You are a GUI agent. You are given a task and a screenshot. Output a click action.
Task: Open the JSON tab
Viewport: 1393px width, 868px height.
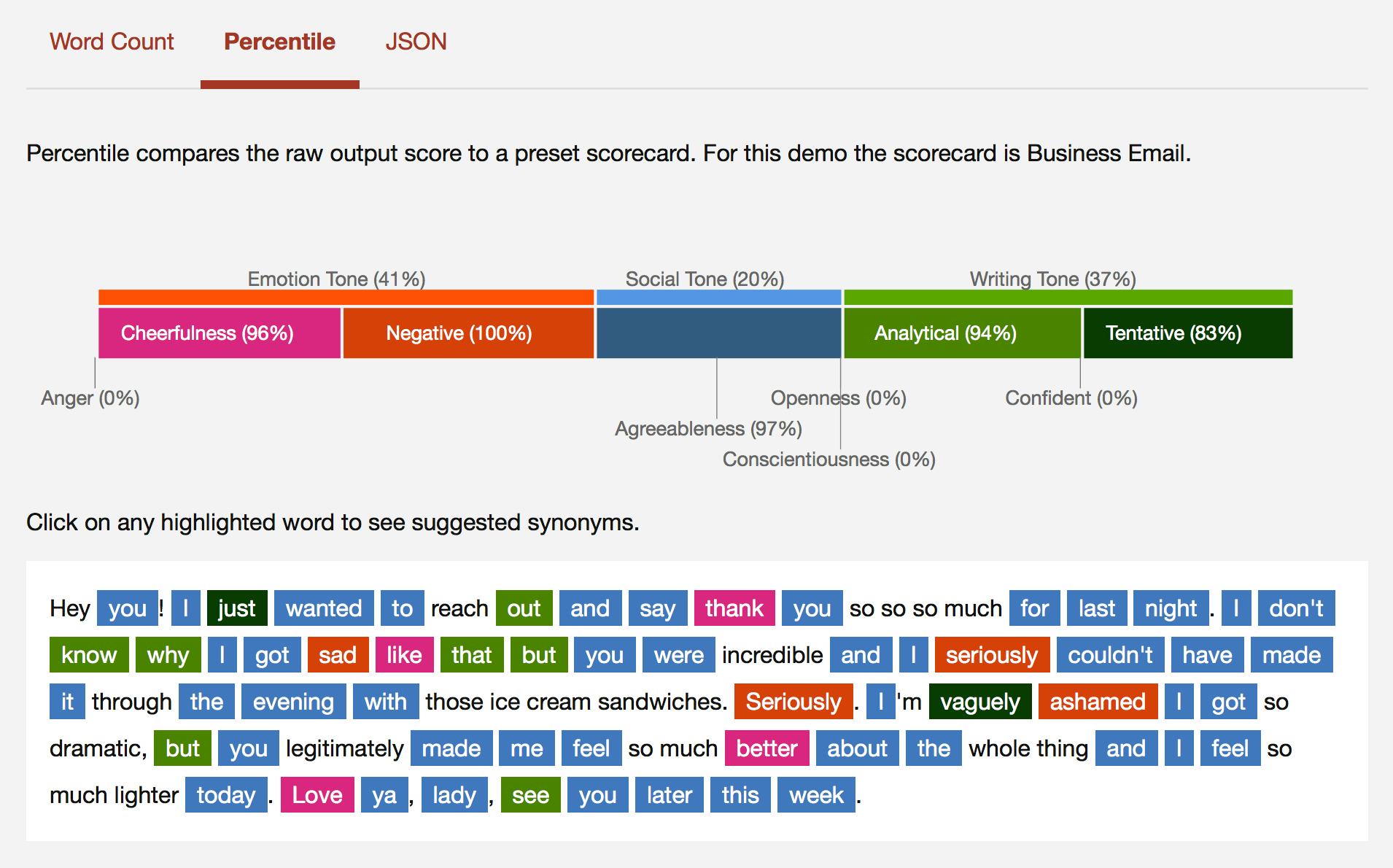point(416,42)
